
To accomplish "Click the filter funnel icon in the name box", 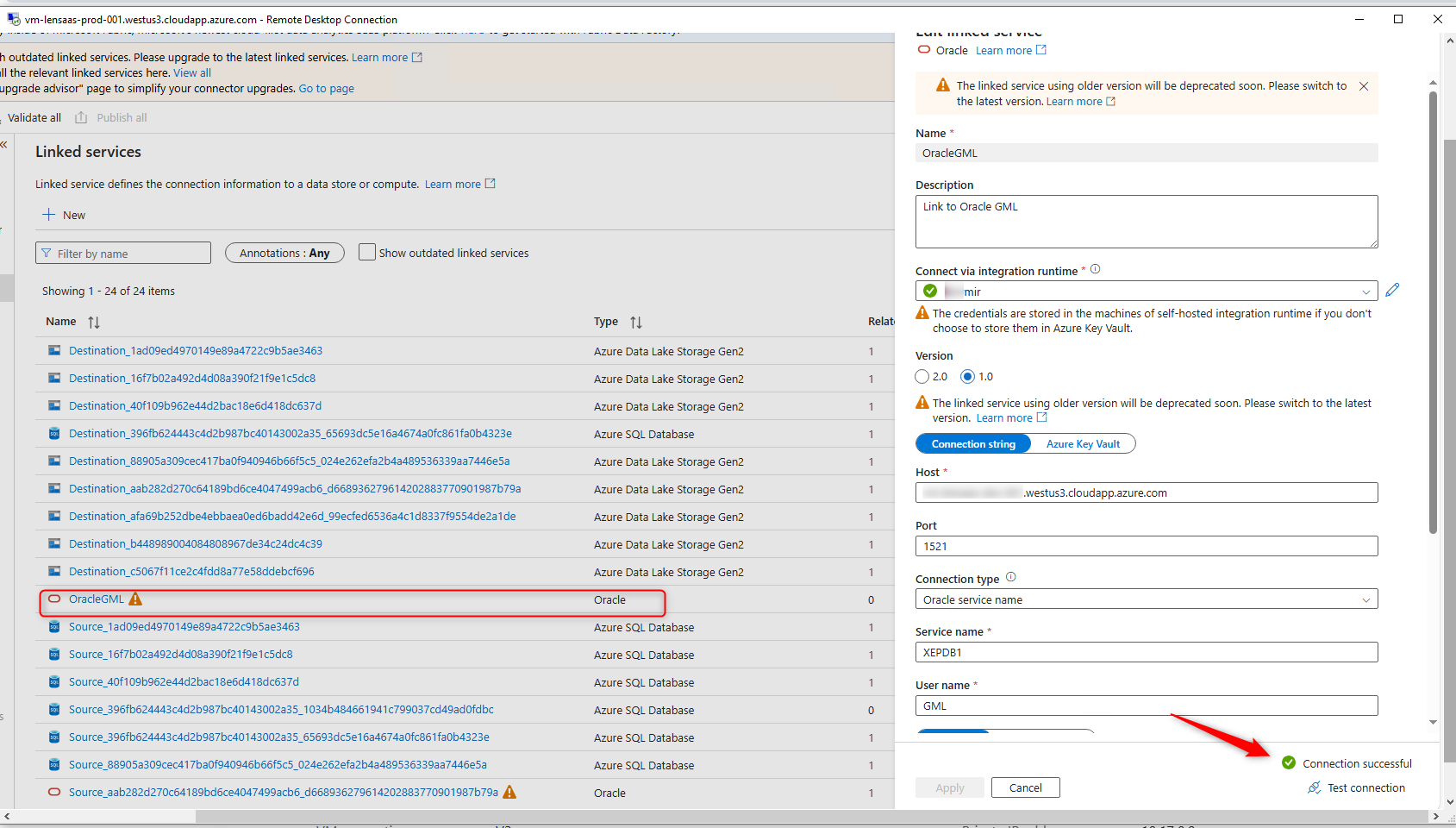I will (x=47, y=254).
